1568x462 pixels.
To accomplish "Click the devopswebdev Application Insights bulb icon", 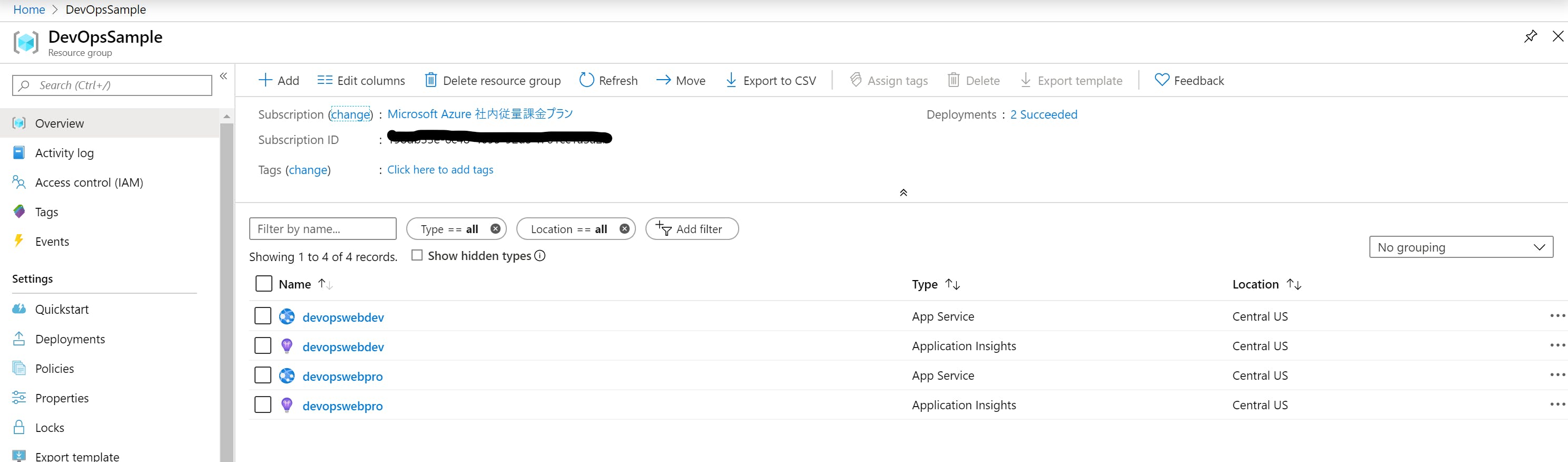I will tap(287, 346).
